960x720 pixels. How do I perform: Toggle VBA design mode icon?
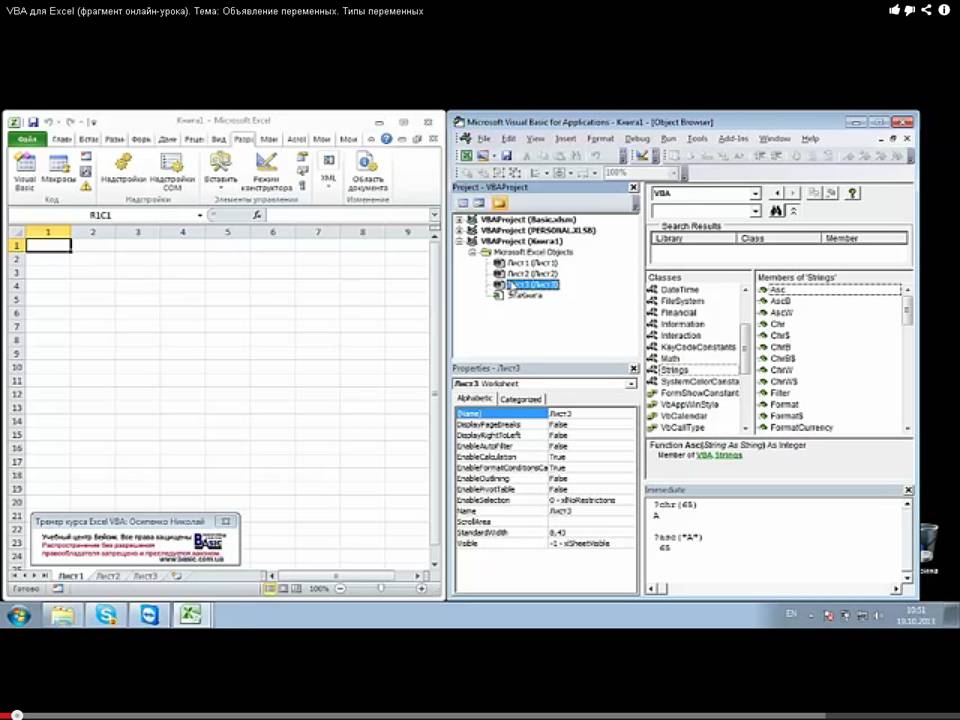point(641,156)
